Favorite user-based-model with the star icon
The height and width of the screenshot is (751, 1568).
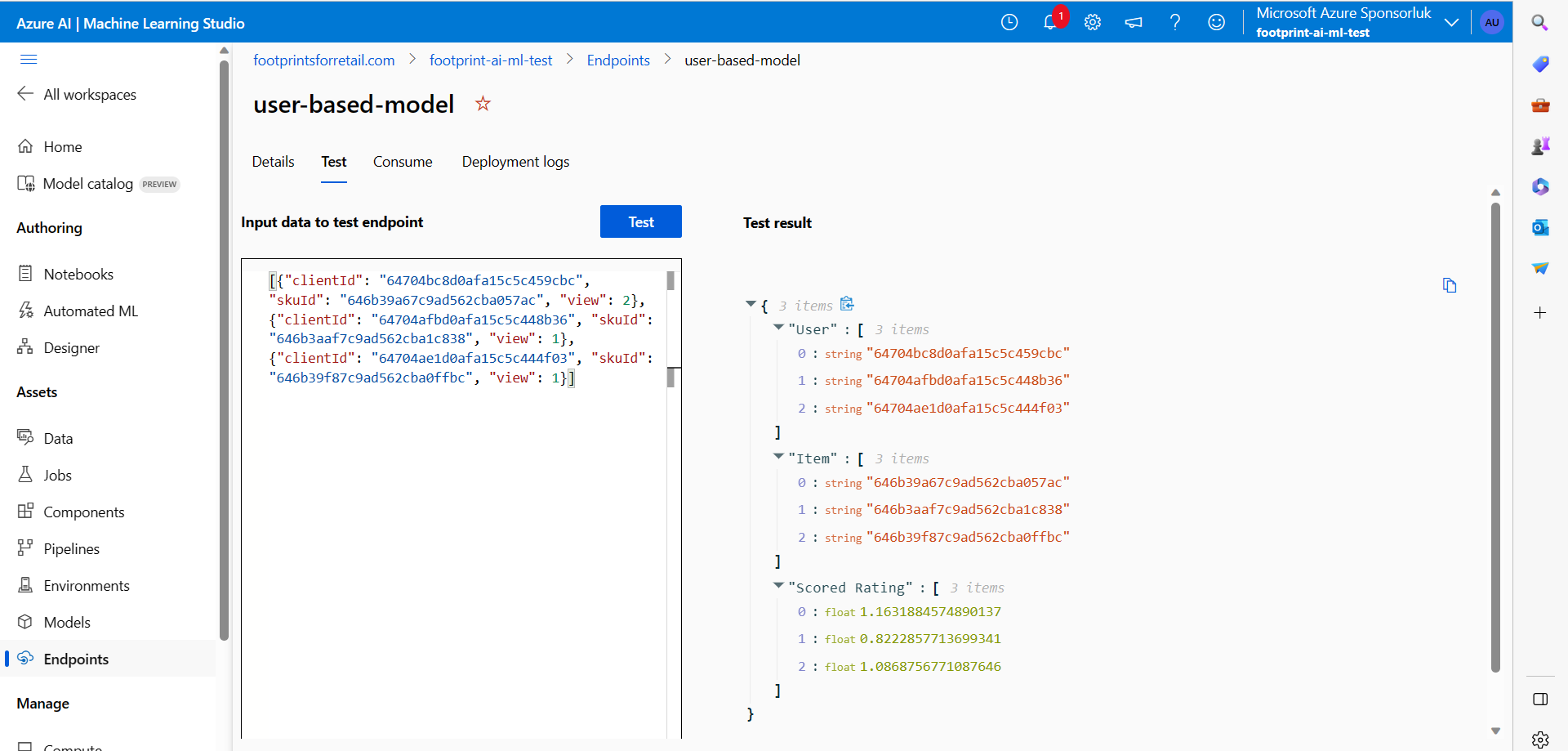click(483, 104)
